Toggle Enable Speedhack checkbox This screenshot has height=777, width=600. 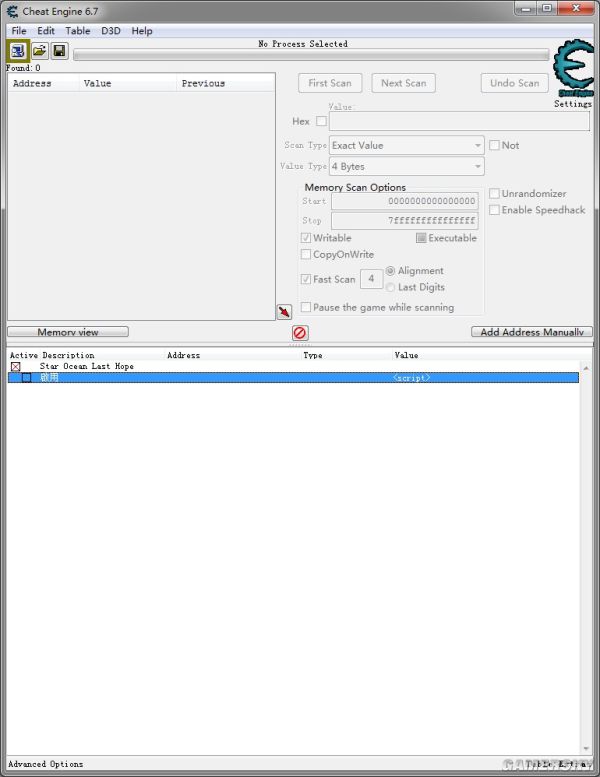(x=494, y=210)
